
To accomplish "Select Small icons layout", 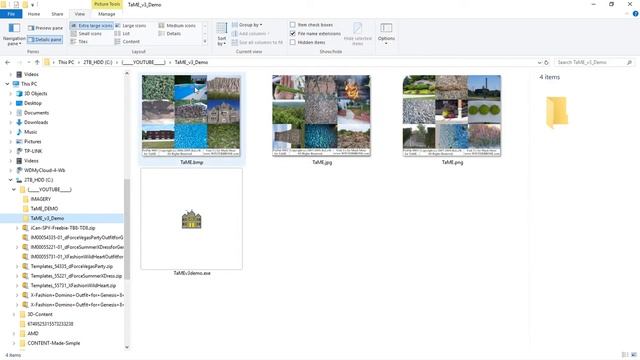I will tap(86, 33).
